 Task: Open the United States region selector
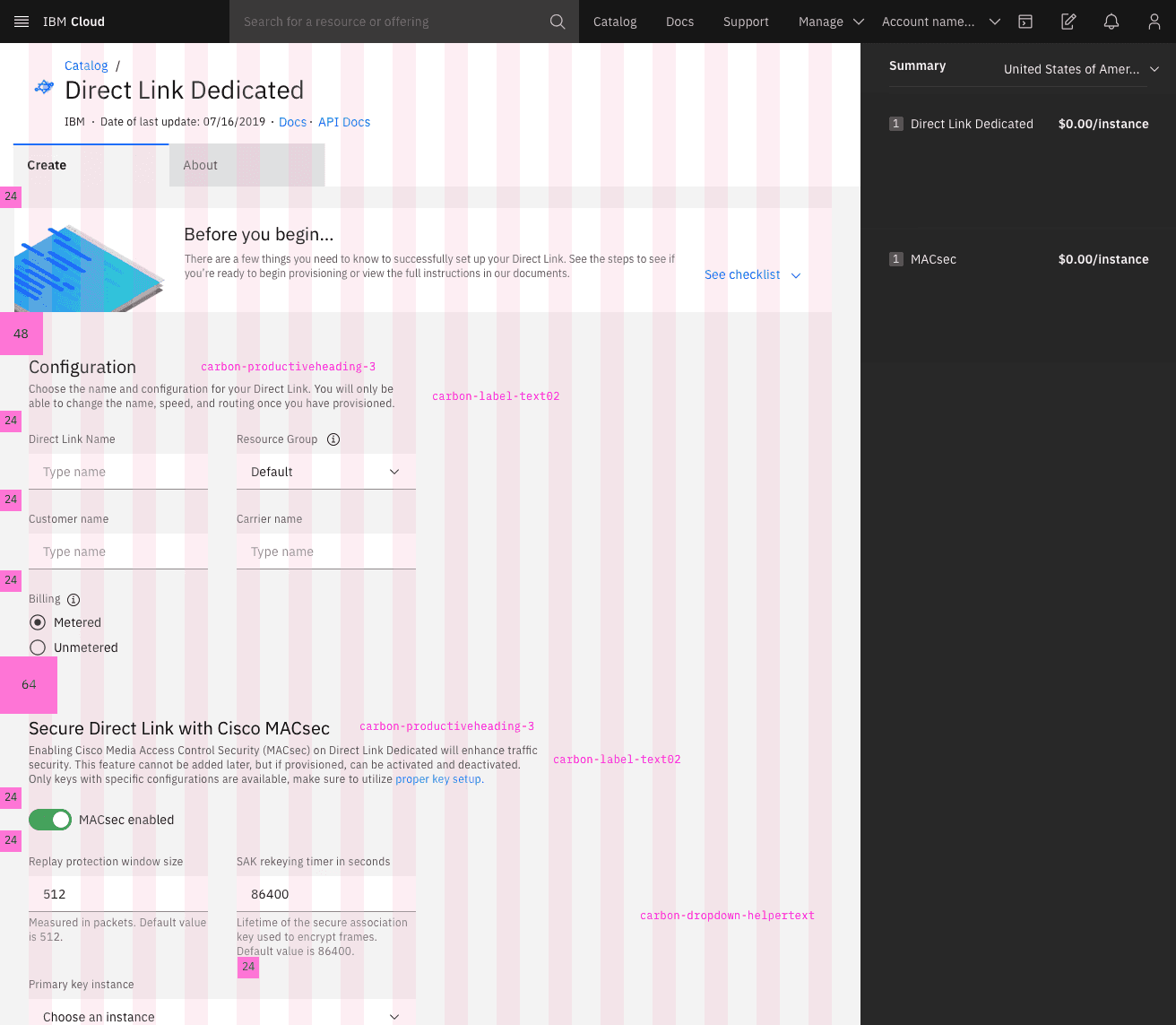click(x=1081, y=69)
